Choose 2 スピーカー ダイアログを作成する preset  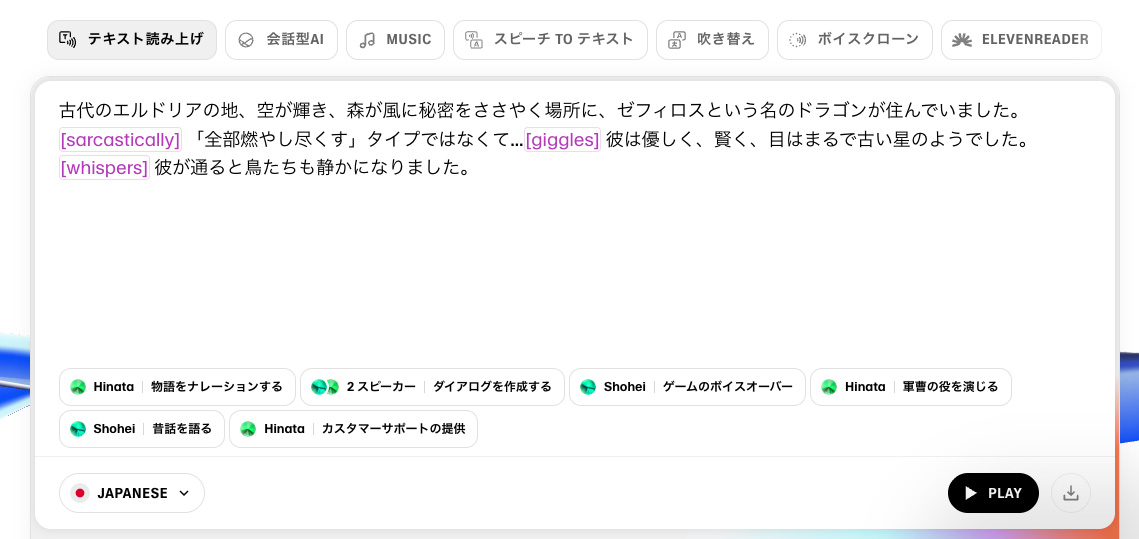tap(432, 386)
